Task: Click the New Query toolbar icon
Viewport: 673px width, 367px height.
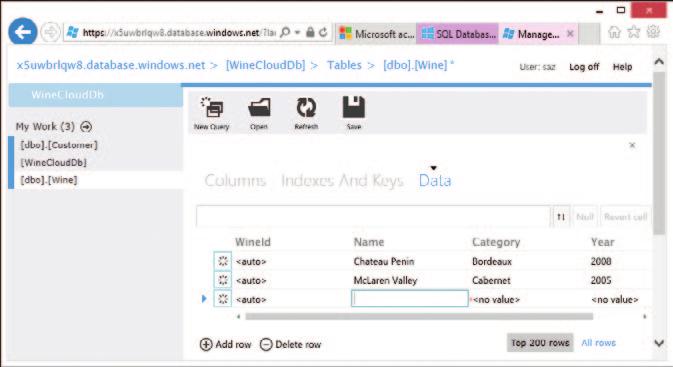Action: (x=212, y=113)
